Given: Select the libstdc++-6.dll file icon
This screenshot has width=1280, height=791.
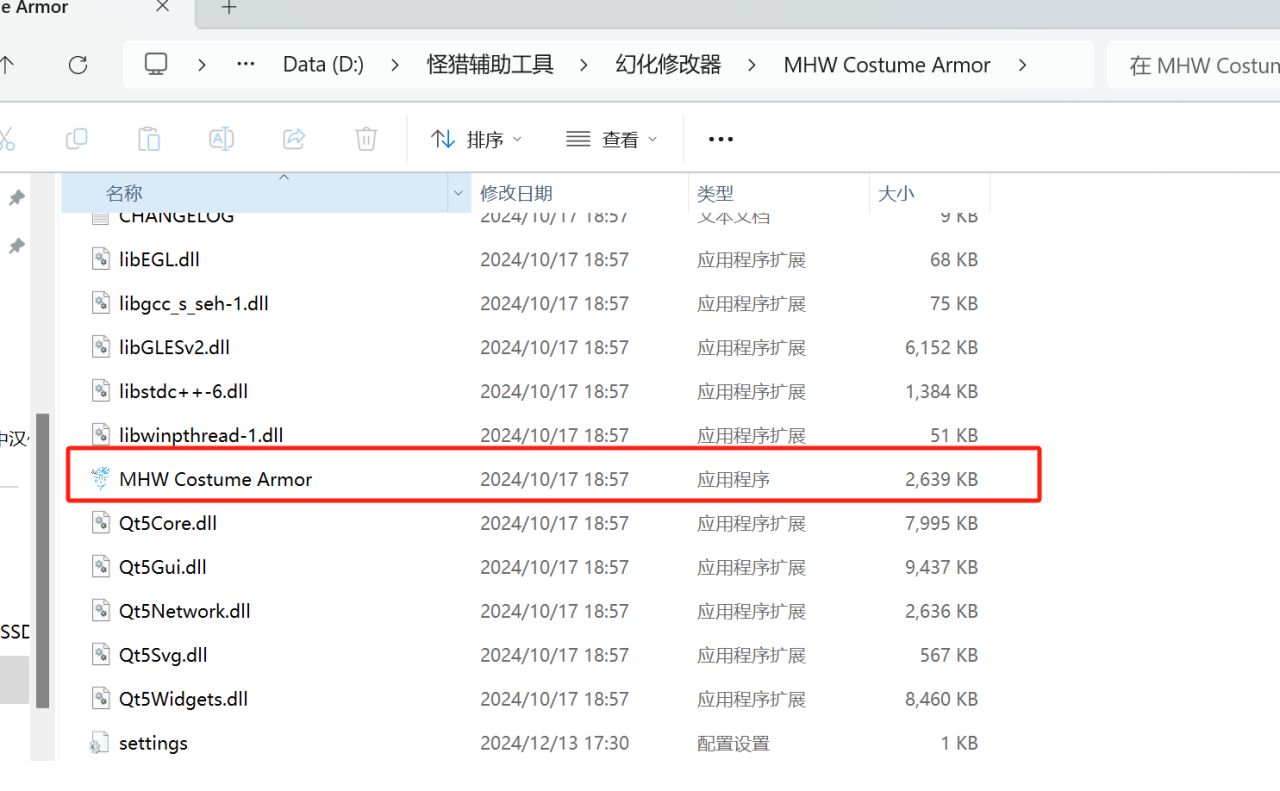Looking at the screenshot, I should [x=100, y=391].
